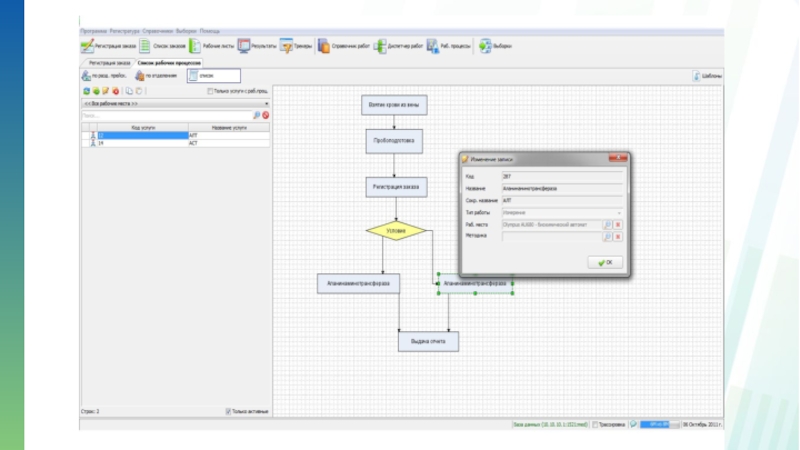
Task: Click Результаты monitor icon
Action: pyautogui.click(x=244, y=46)
